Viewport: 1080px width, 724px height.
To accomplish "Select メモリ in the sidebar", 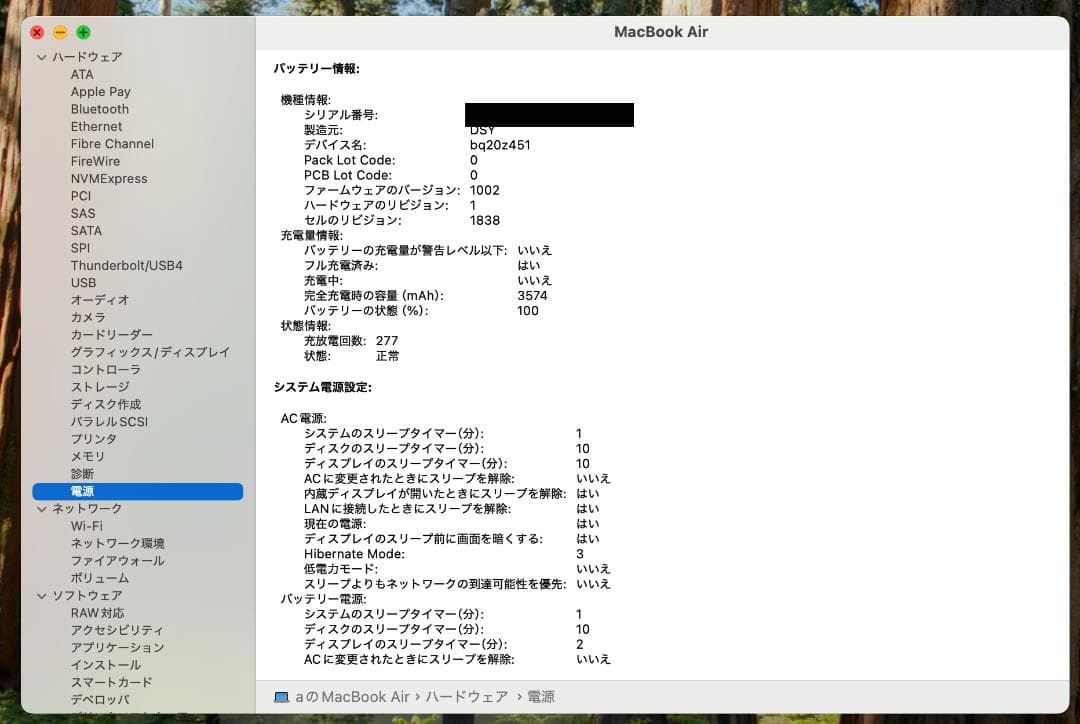I will point(88,456).
